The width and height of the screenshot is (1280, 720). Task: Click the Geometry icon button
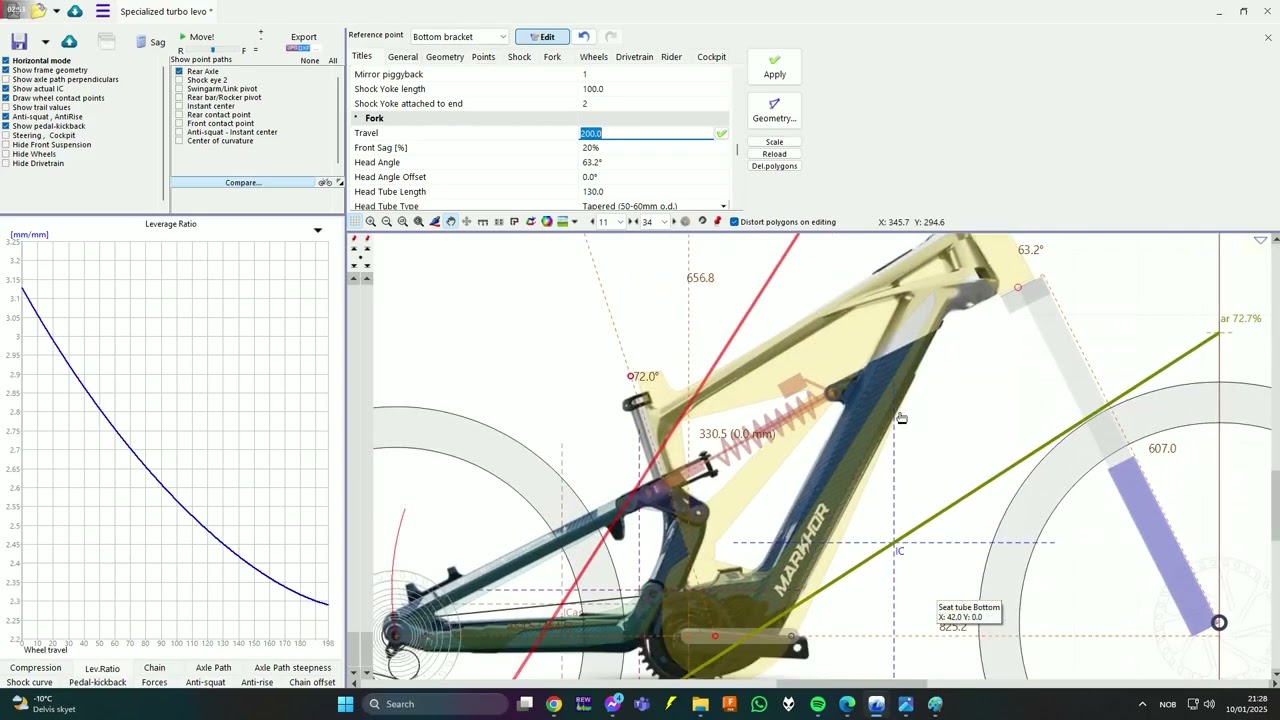(x=774, y=110)
